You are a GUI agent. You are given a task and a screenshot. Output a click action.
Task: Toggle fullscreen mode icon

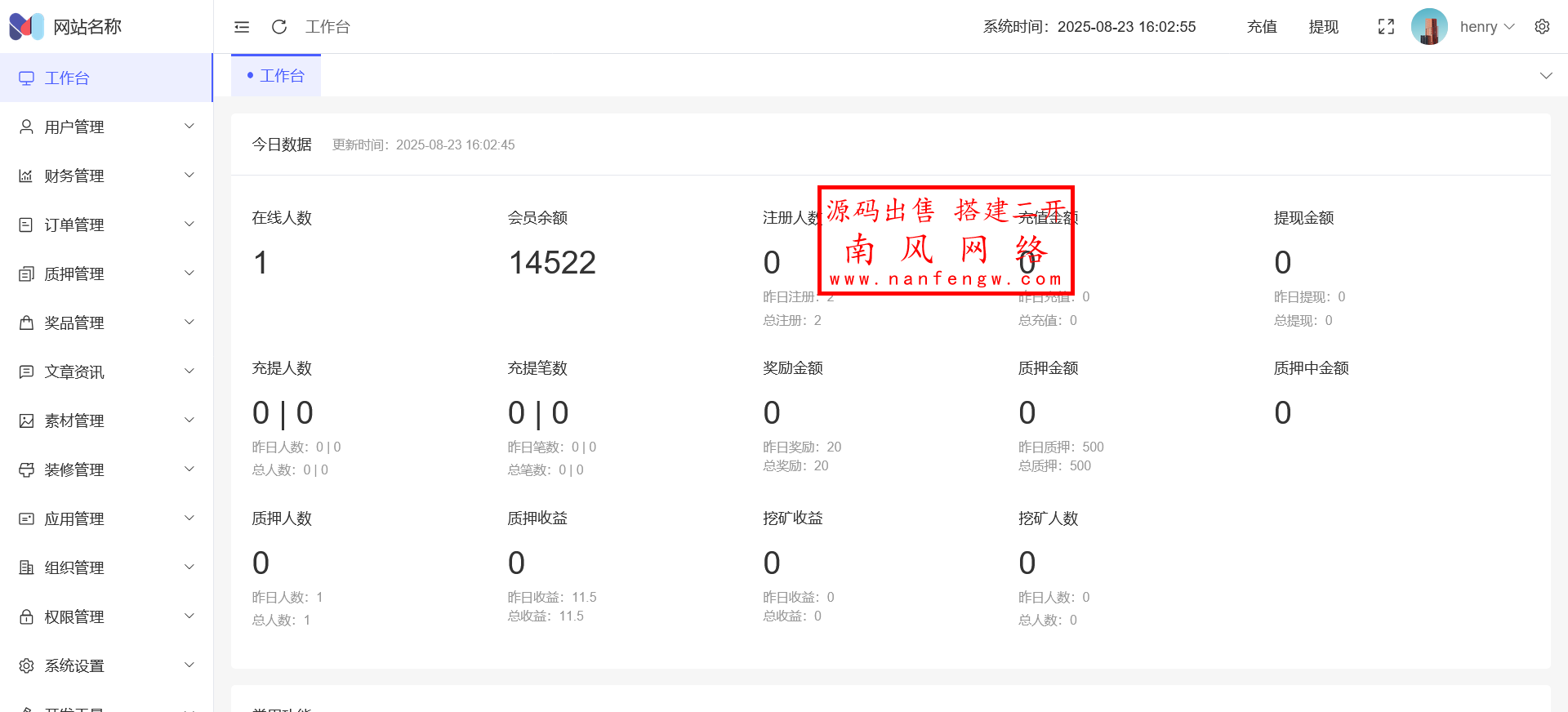1386,27
